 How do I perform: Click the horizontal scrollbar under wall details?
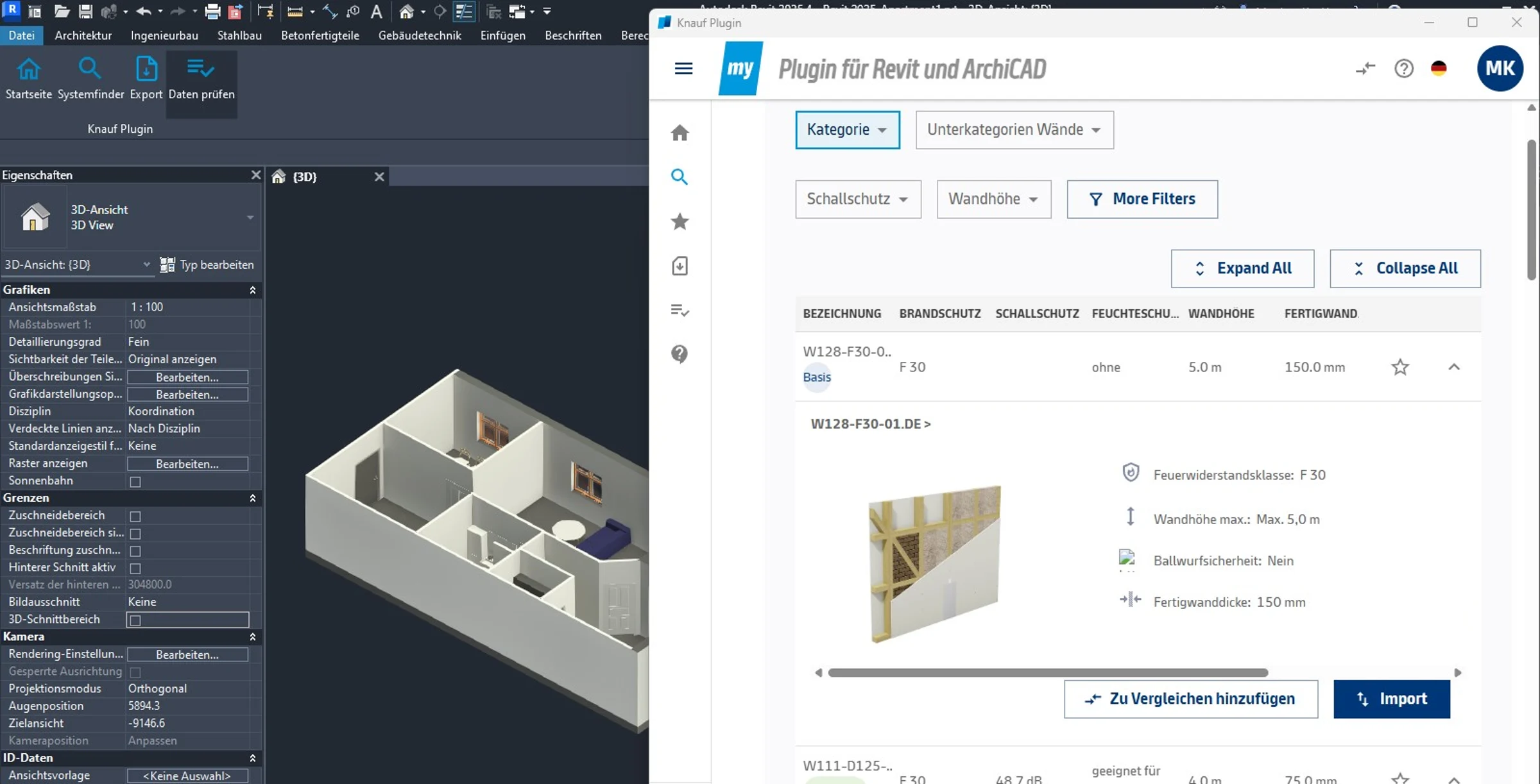click(1048, 672)
